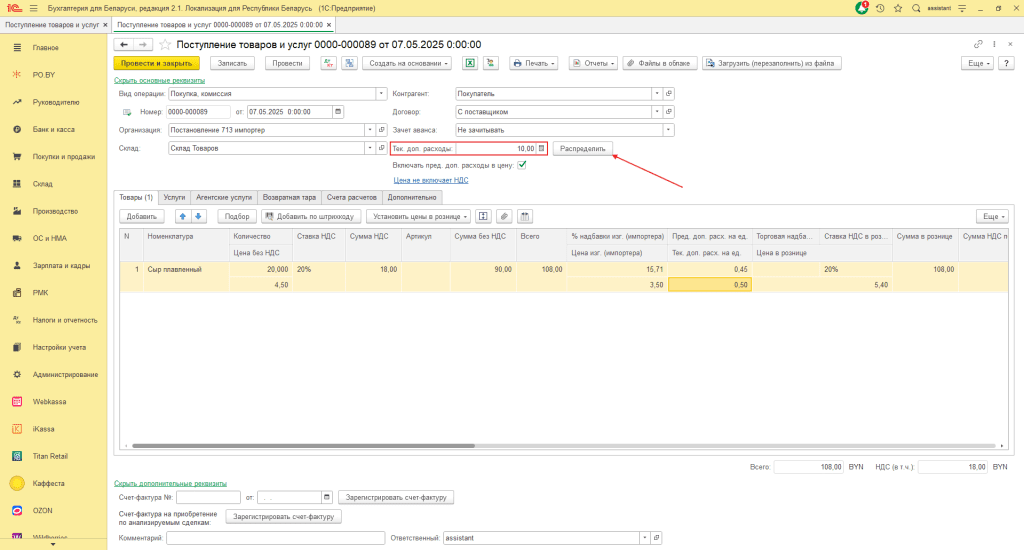Screen dimensions: 1024x550
Task: Toggle 'Включать пред. доп. расходы в цену' checkbox
Action: (522, 165)
